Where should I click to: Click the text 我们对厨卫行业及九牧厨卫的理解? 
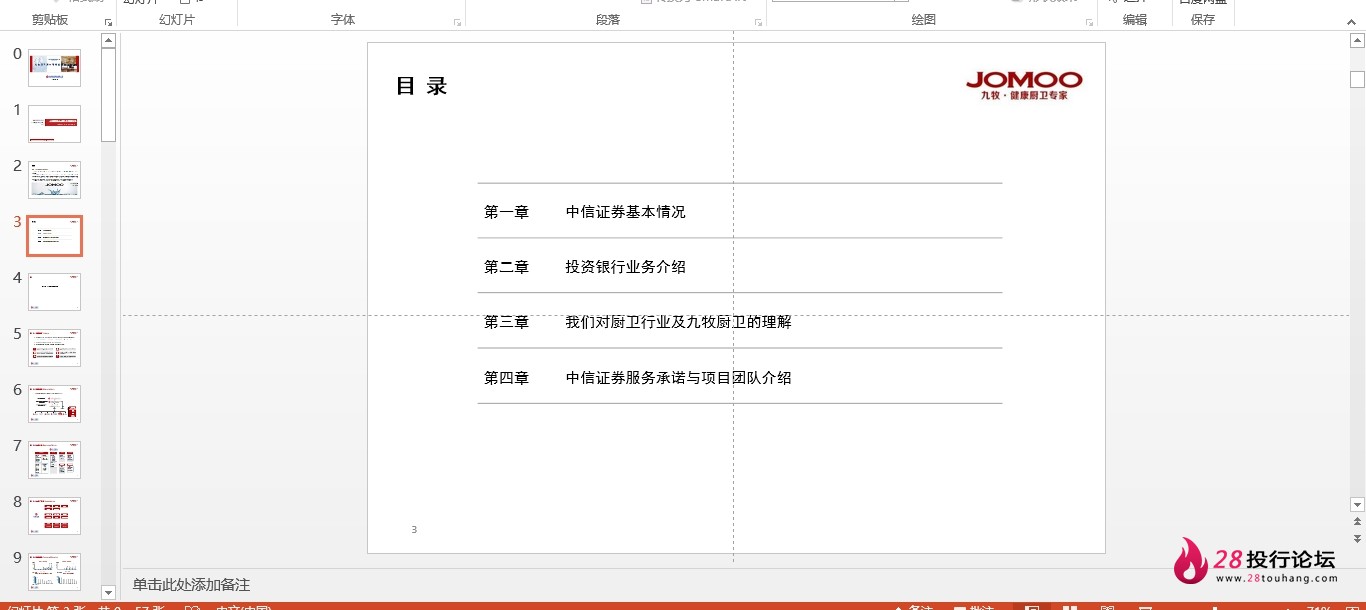point(678,322)
